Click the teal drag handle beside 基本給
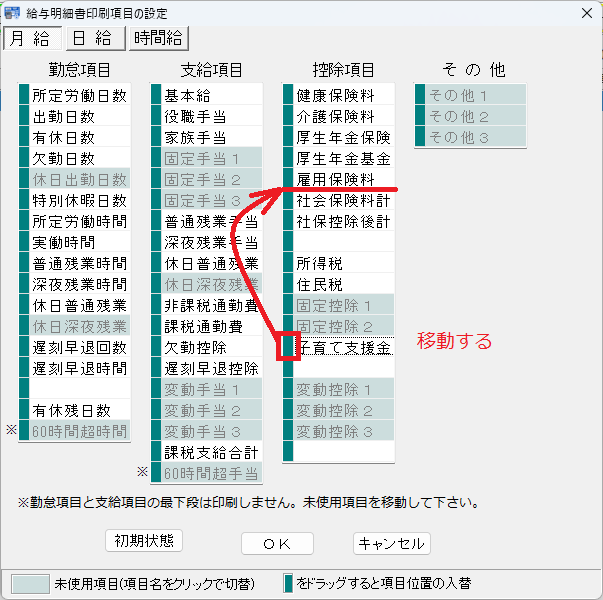 click(x=156, y=96)
